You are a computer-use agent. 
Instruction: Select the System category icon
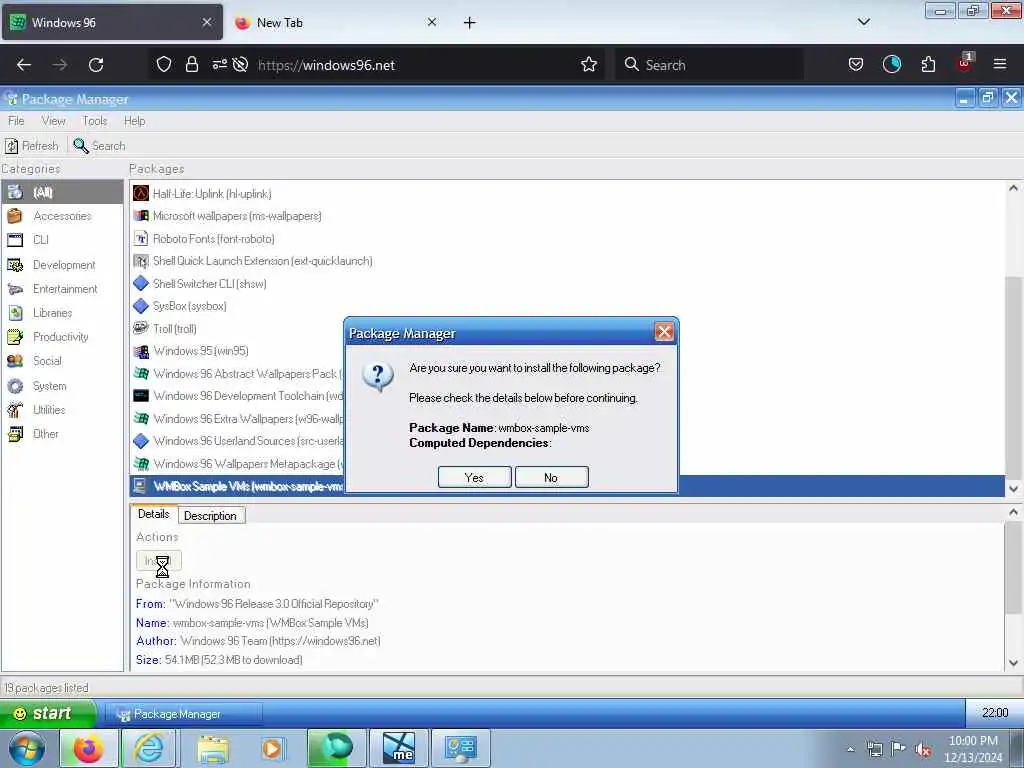click(x=15, y=386)
